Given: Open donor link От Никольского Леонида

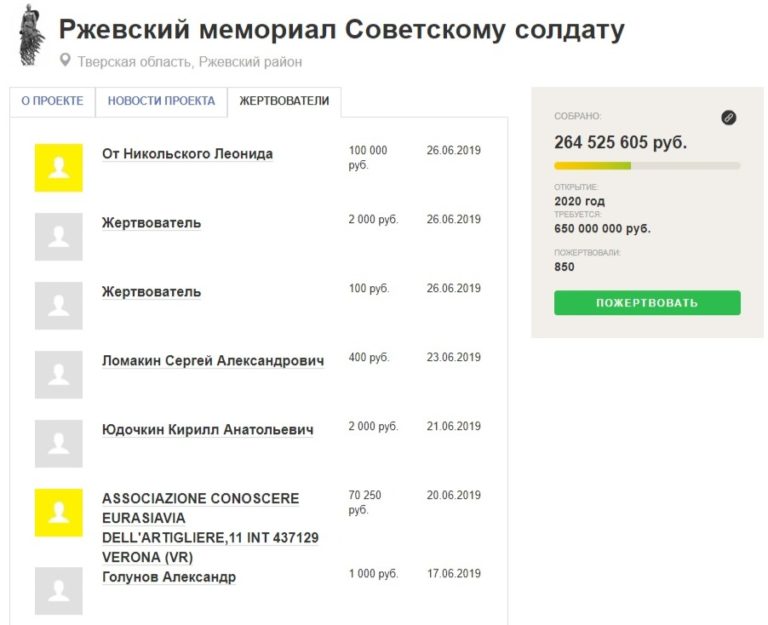Looking at the screenshot, I should pos(187,154).
